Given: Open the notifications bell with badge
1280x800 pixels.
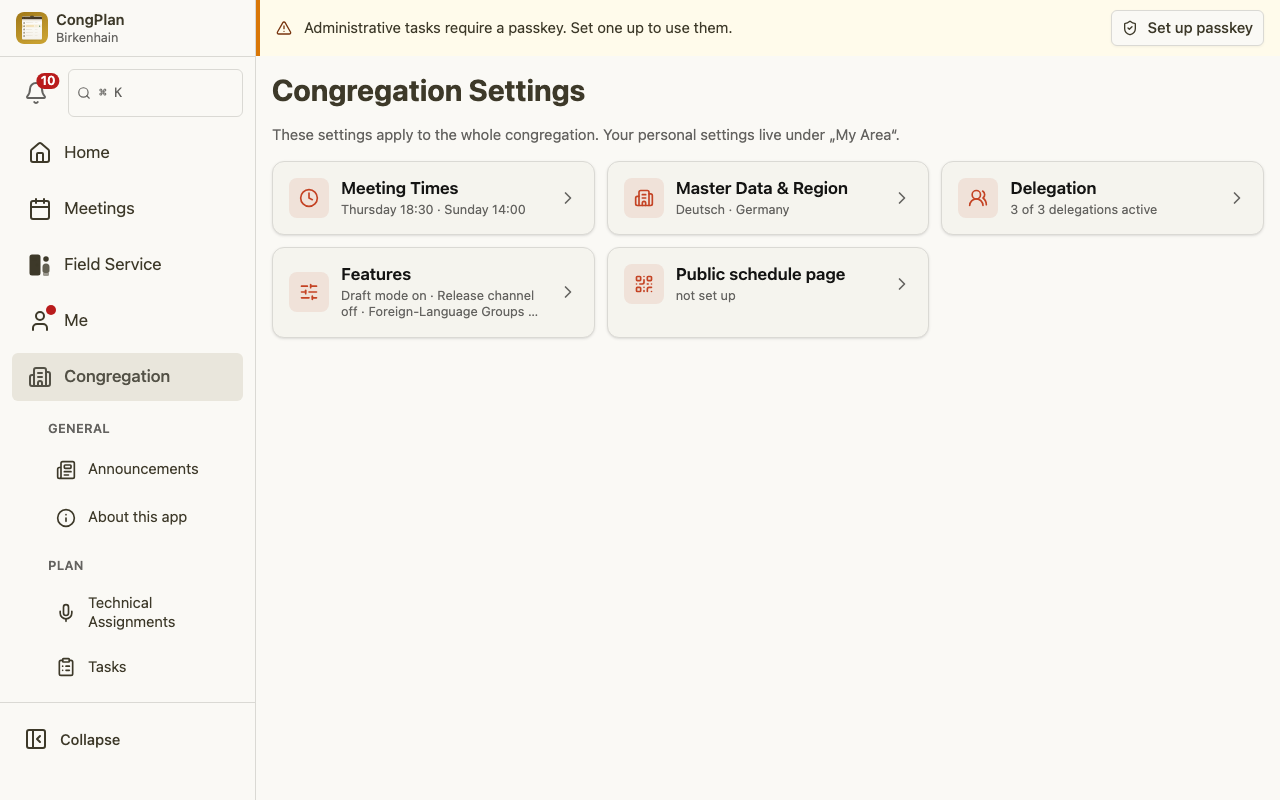Looking at the screenshot, I should point(37,92).
